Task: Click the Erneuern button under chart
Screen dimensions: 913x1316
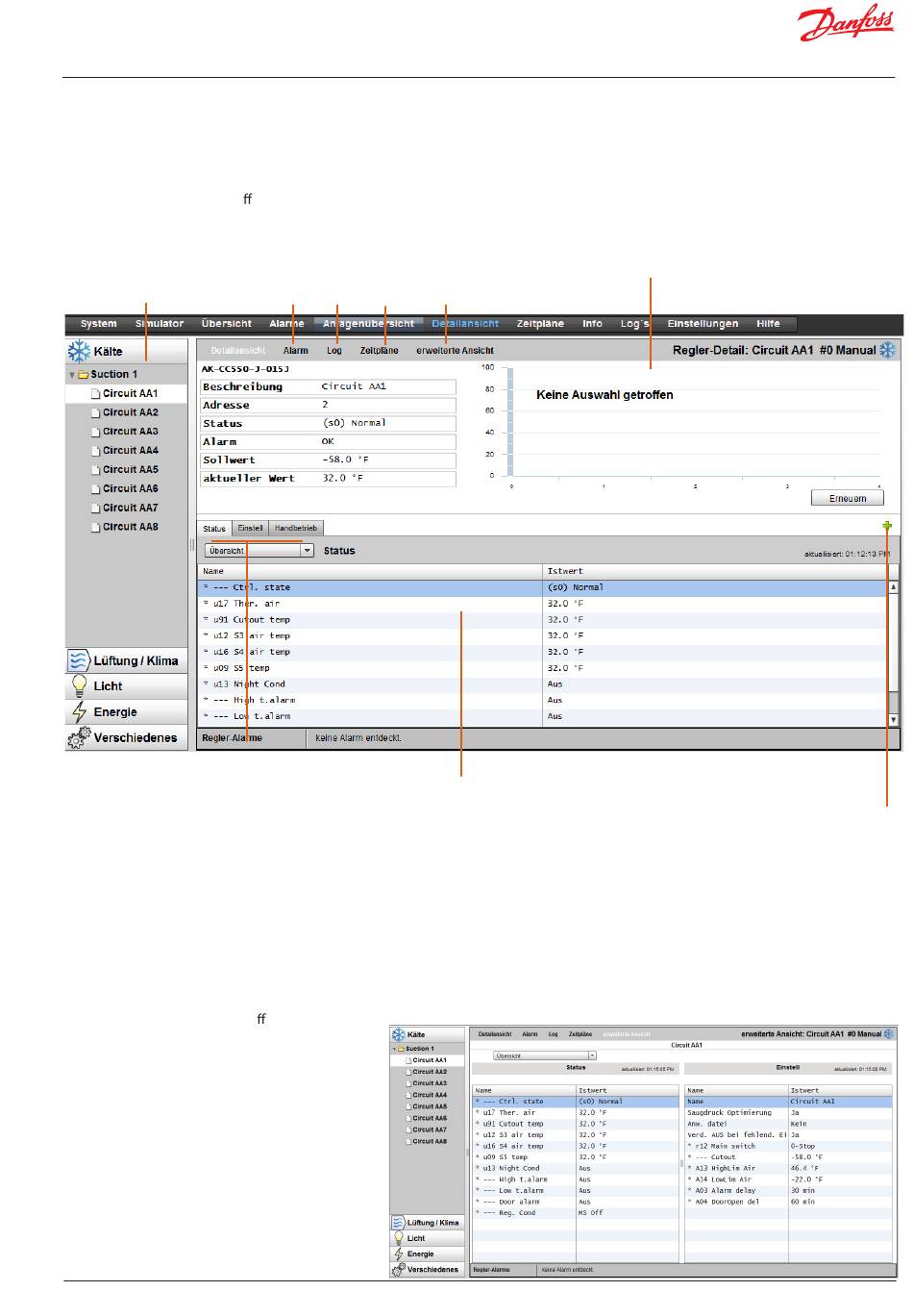Action: click(x=848, y=498)
